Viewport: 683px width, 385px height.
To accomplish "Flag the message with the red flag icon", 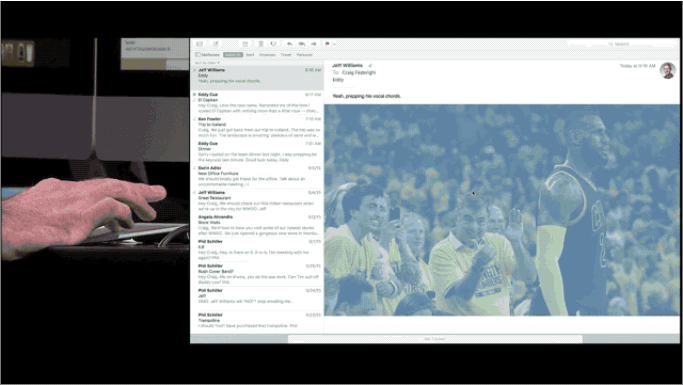I will click(327, 44).
